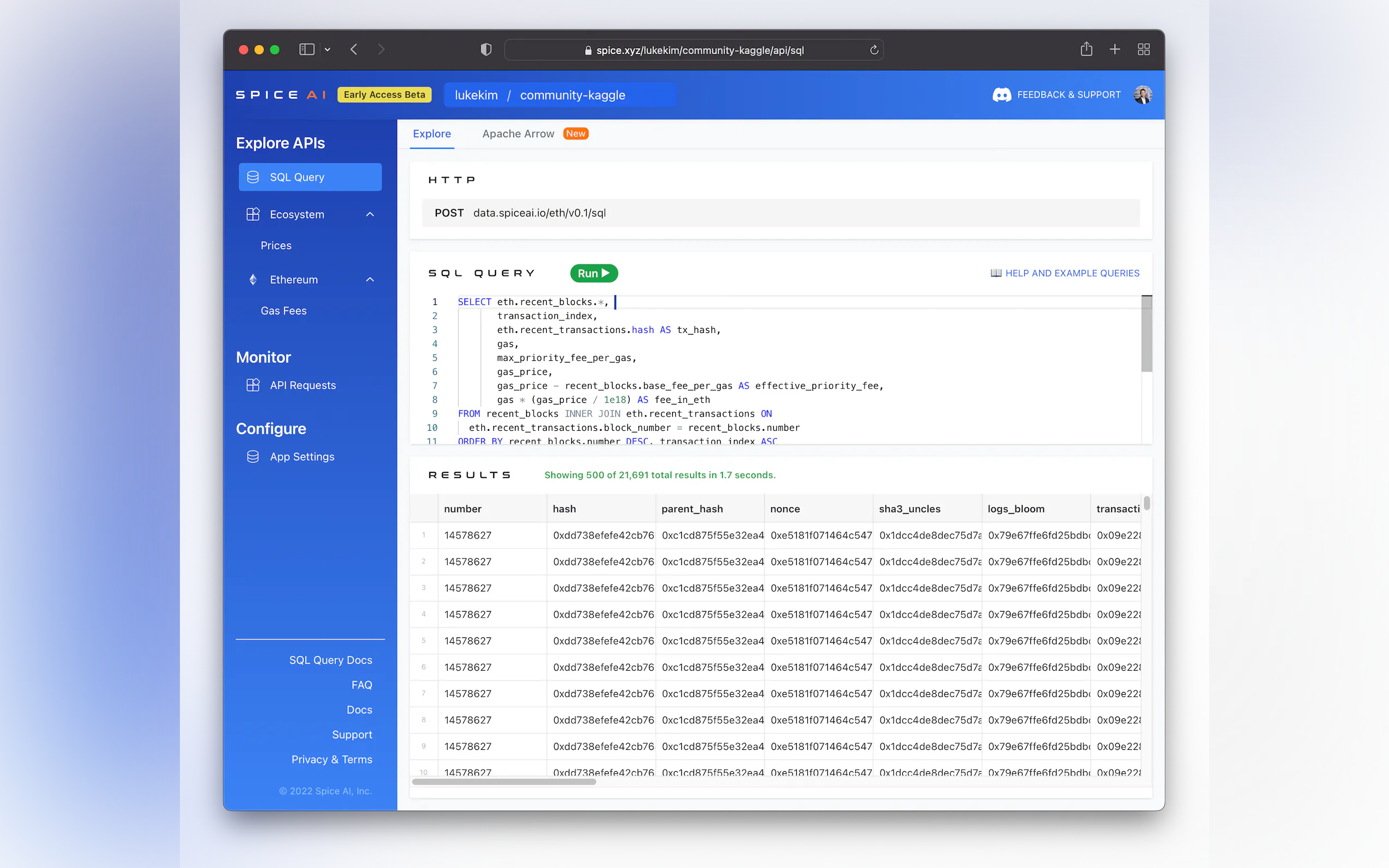The width and height of the screenshot is (1389, 868).
Task: Click the privacy shield icon
Action: click(x=486, y=49)
